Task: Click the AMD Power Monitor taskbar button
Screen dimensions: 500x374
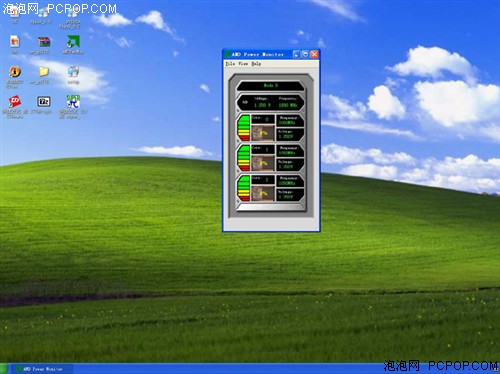Action: 42,369
